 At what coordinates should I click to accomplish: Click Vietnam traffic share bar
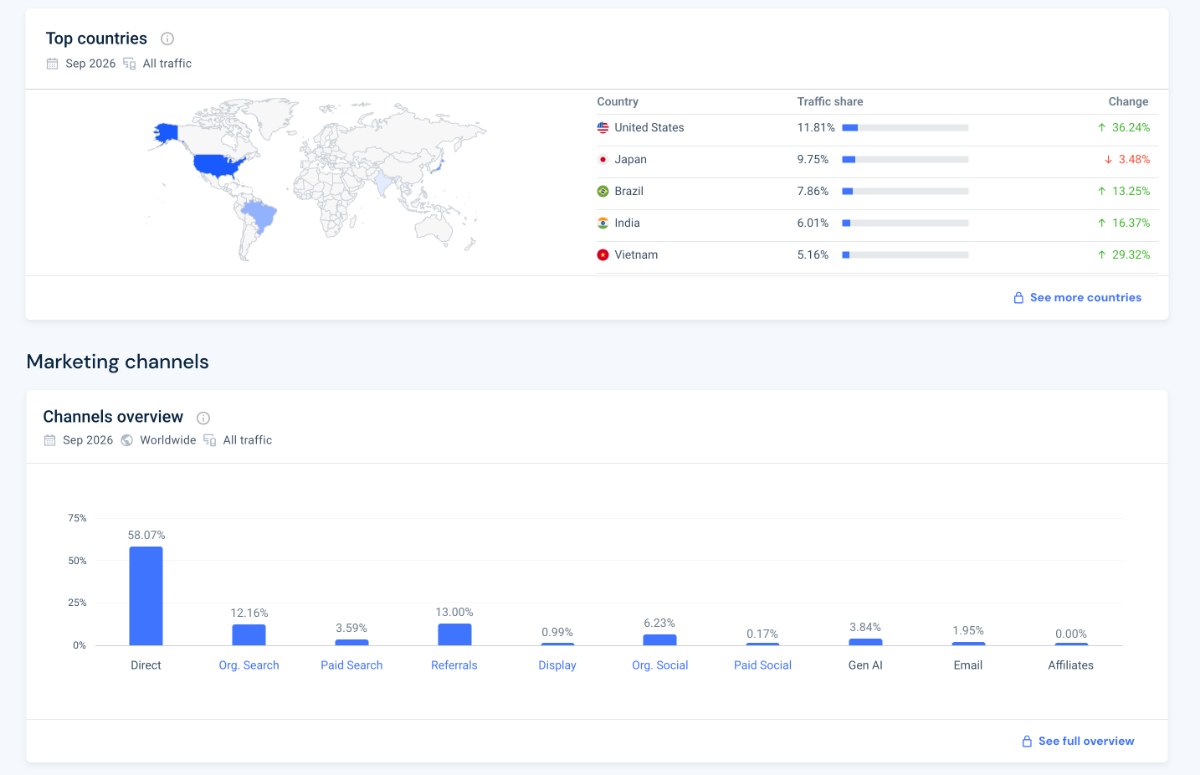[905, 255]
